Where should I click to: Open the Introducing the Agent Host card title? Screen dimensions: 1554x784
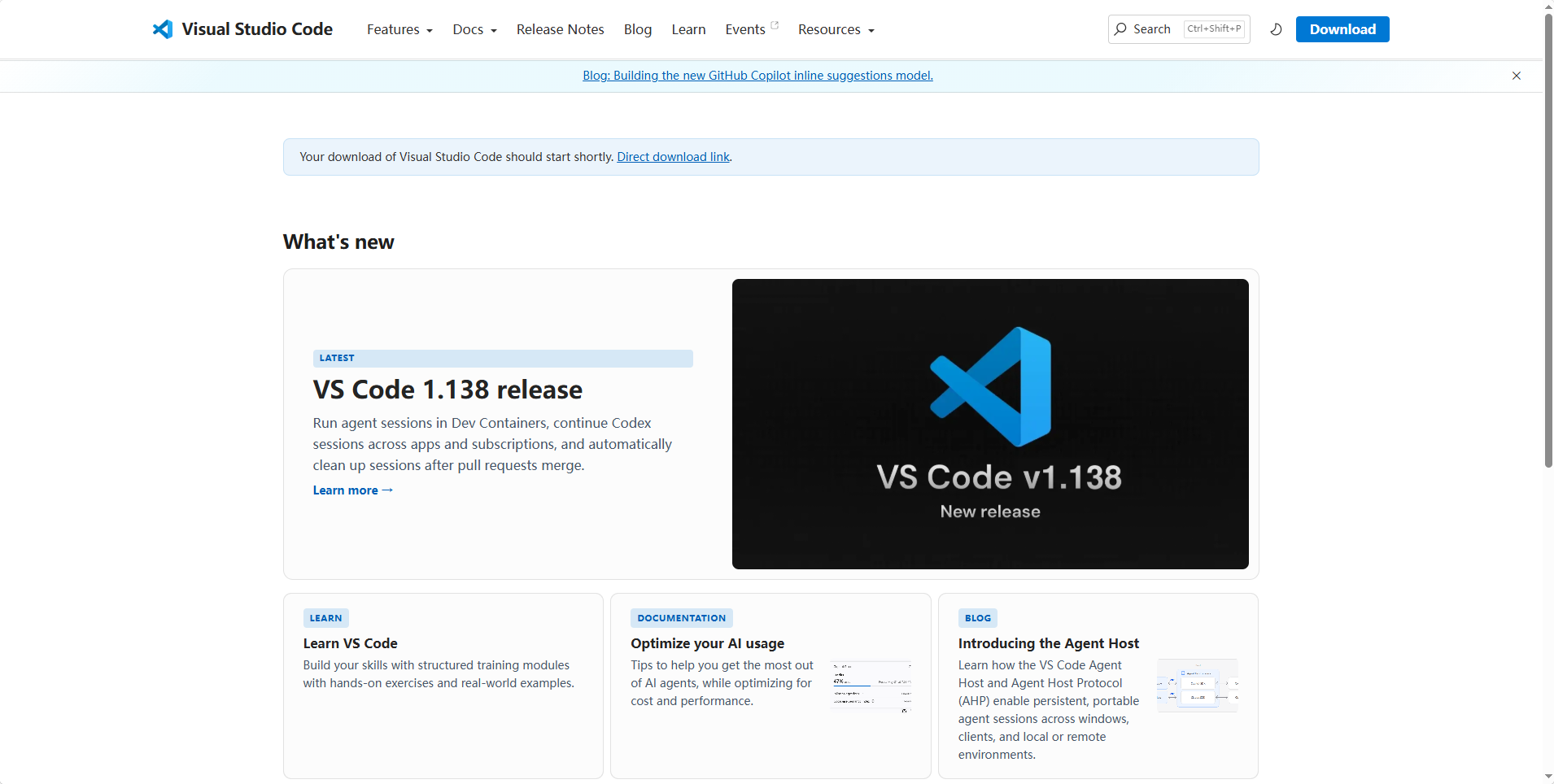1049,643
